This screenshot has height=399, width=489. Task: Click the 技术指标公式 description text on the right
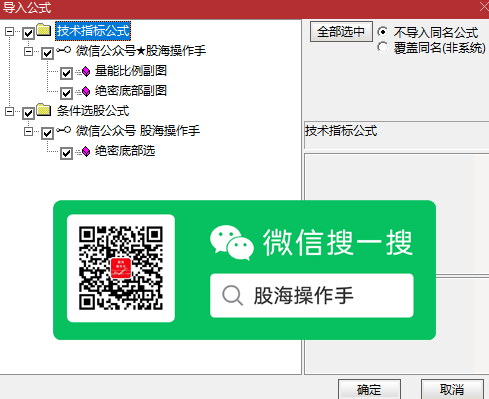tap(341, 131)
